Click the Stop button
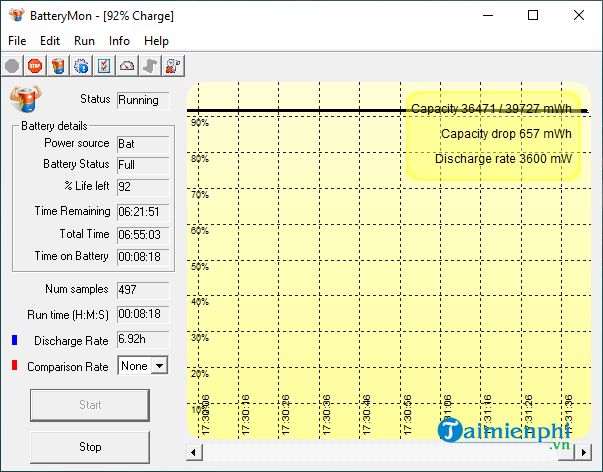Viewport: 603px width, 472px height. (x=90, y=447)
